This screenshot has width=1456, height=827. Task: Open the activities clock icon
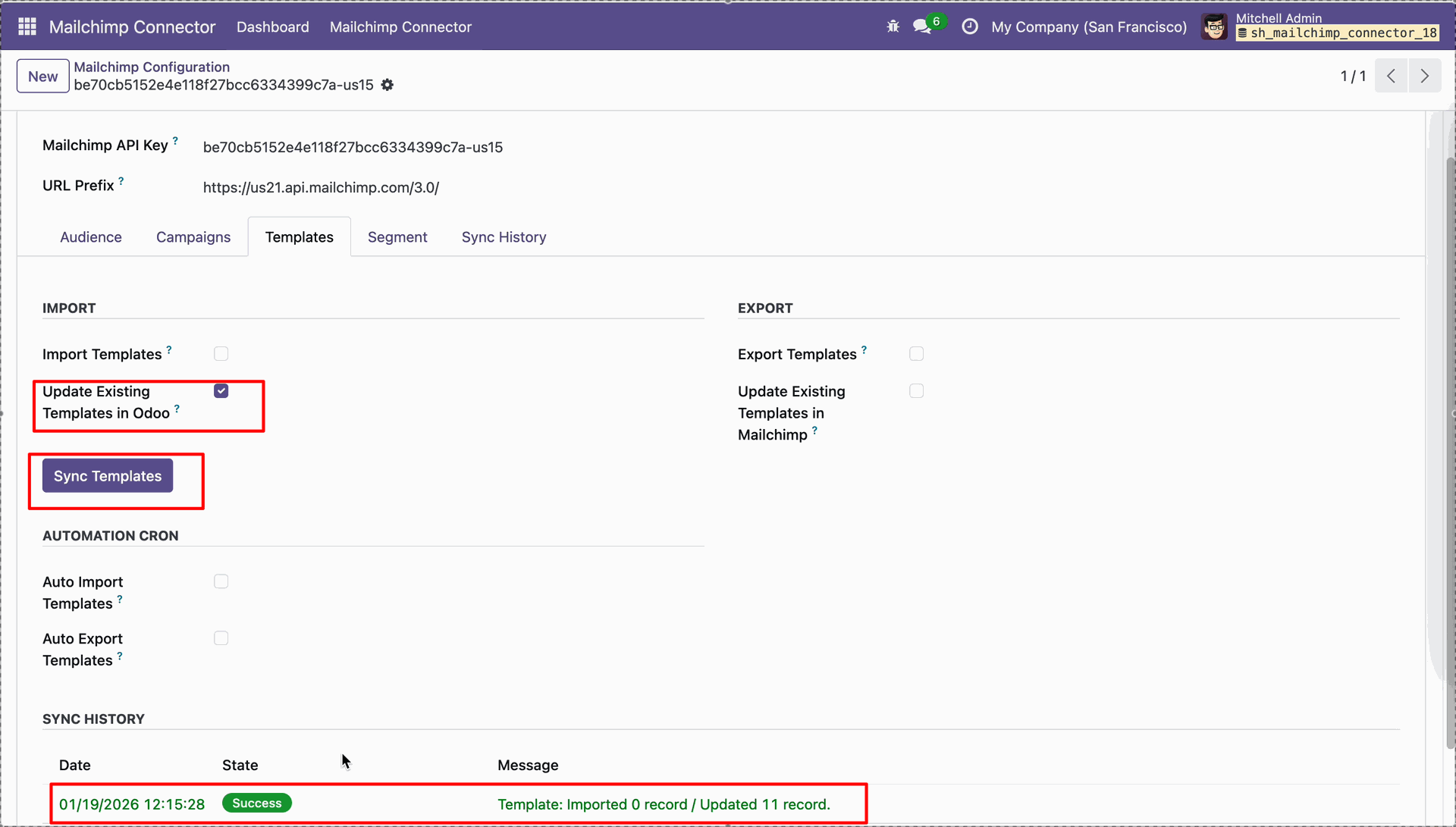point(969,27)
